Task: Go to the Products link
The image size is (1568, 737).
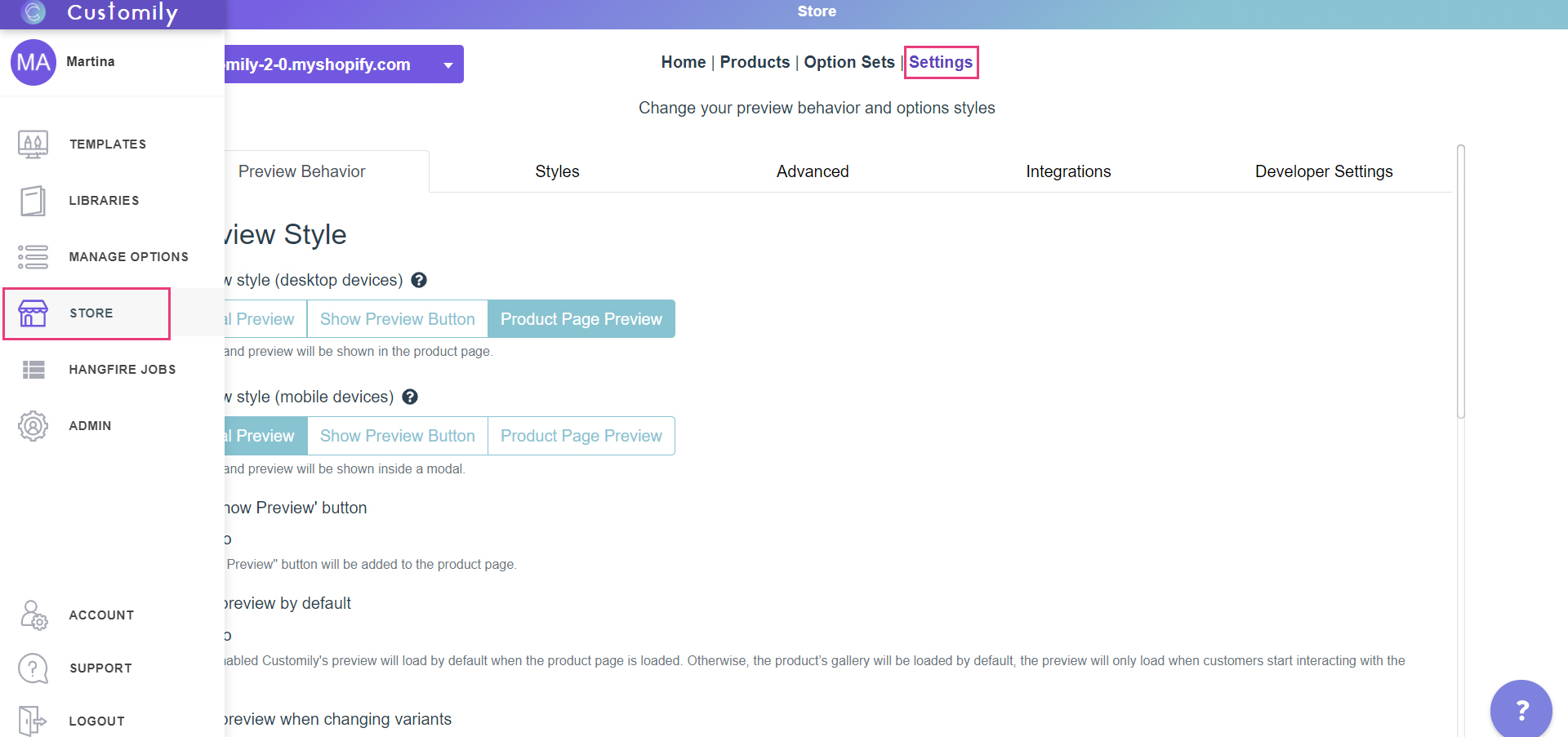Action: (x=755, y=62)
